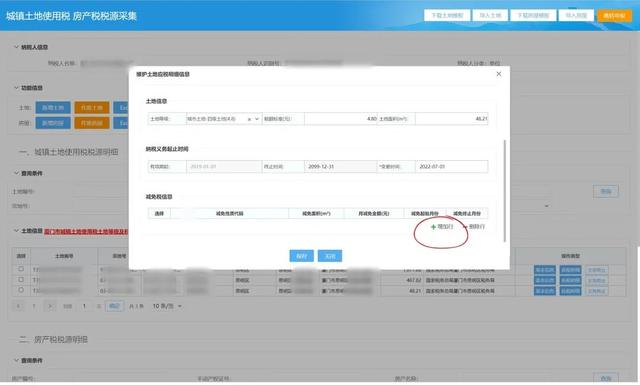The image size is (640, 385).
Task: Click the change date field 2022-07-01
Action: (x=451, y=167)
